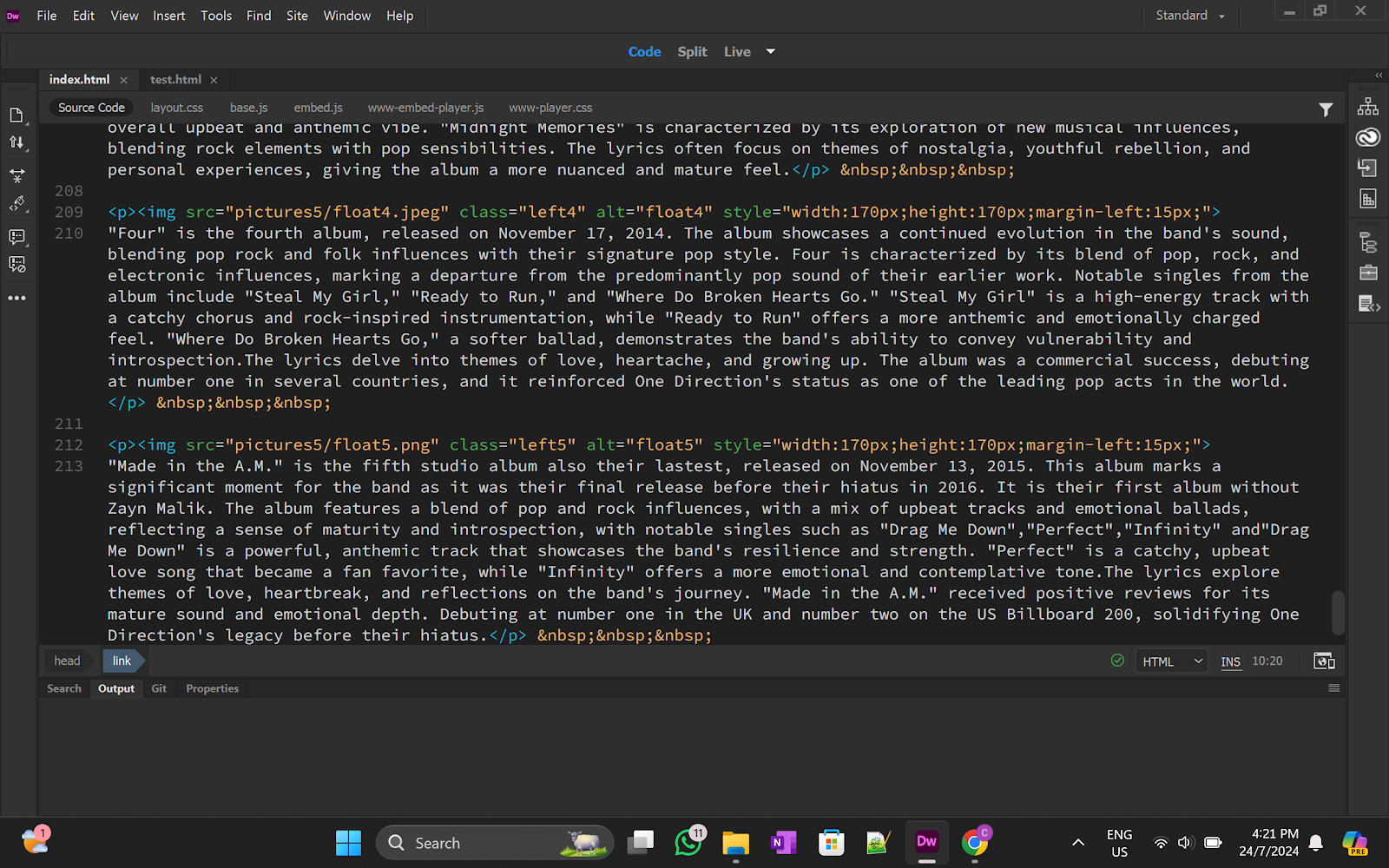This screenshot has width=1389, height=868.
Task: Open the Window menu
Action: coord(347,16)
